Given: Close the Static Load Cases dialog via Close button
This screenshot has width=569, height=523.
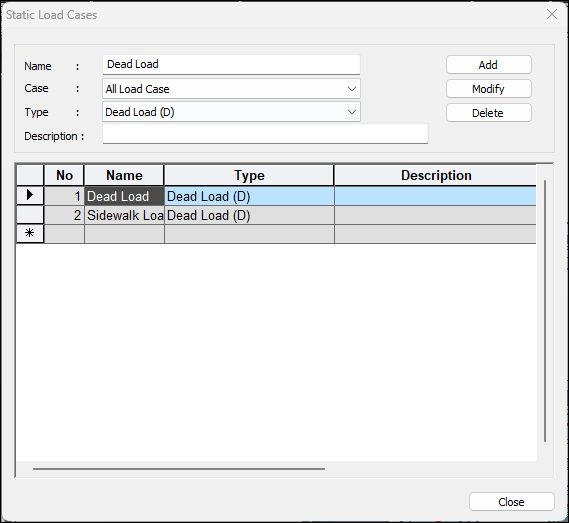Looking at the screenshot, I should pos(511,502).
